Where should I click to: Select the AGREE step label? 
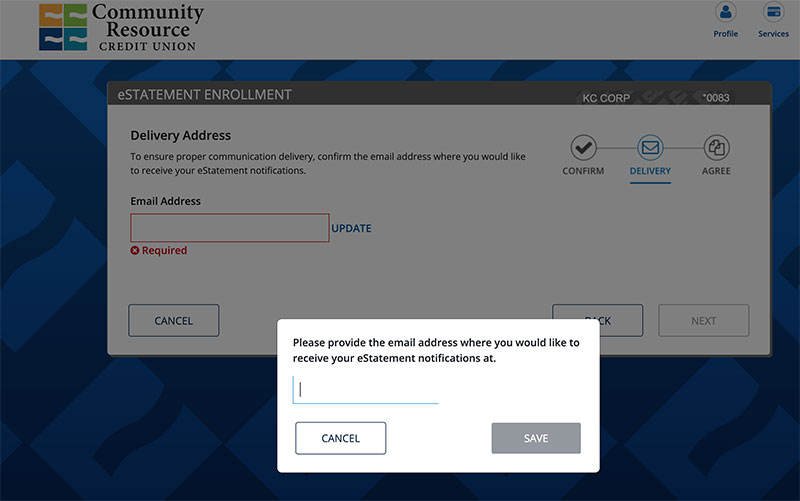[x=716, y=171]
